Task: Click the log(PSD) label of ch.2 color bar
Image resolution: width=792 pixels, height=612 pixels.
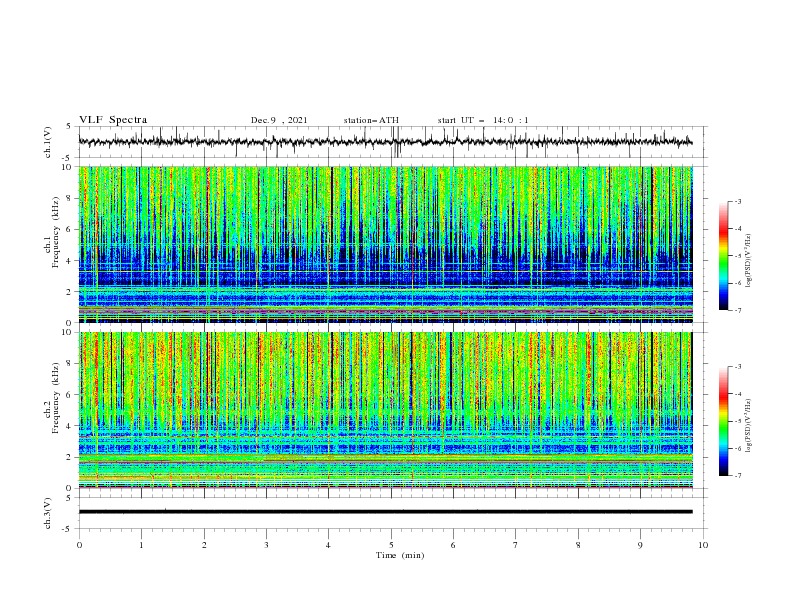Action: click(749, 425)
